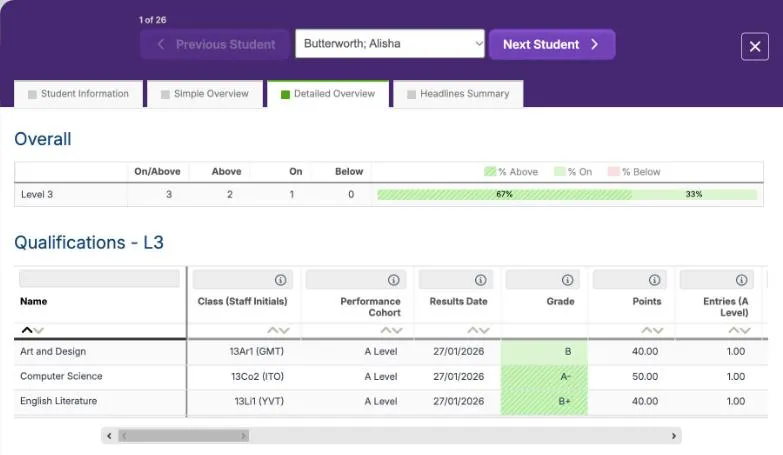Click the Qualifications - L3 heading
The height and width of the screenshot is (455, 783).
point(89,243)
